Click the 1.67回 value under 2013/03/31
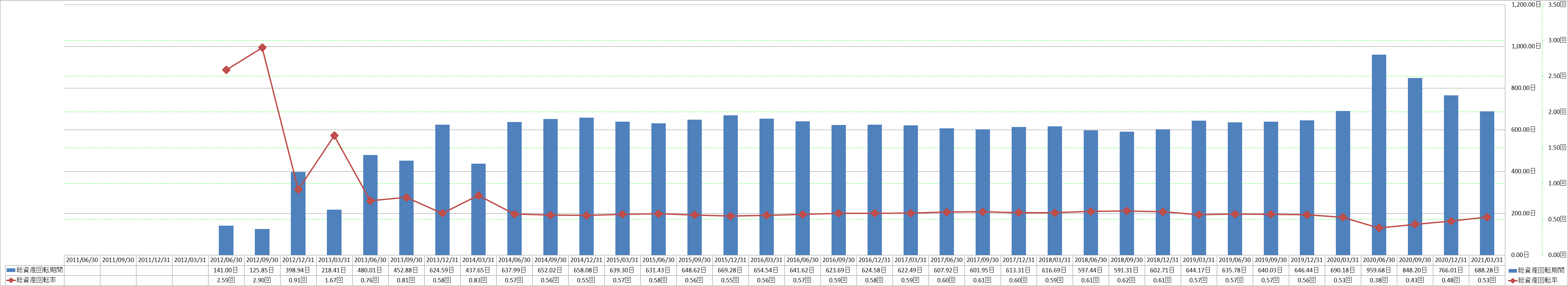 (x=334, y=280)
